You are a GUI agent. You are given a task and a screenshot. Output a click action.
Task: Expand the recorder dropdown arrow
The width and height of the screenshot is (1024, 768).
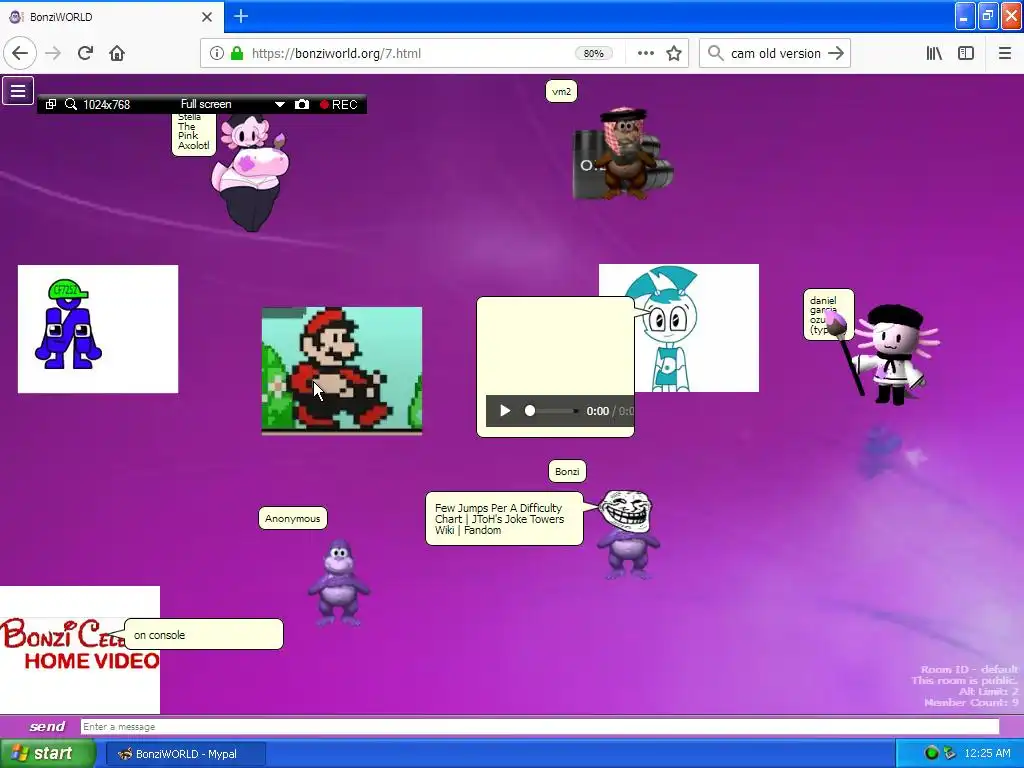tap(280, 104)
